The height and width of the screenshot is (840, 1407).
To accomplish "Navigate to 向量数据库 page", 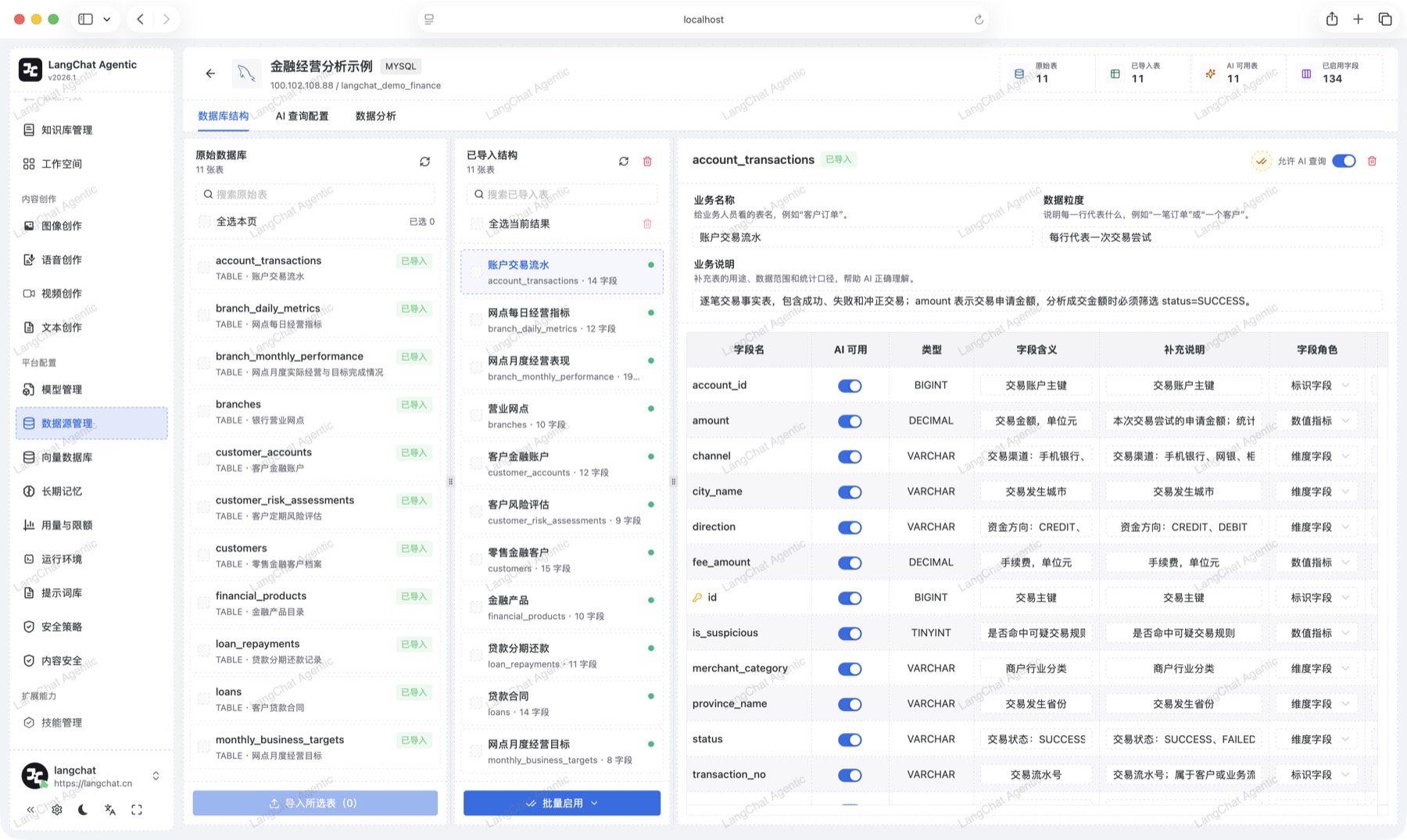I will point(91,457).
